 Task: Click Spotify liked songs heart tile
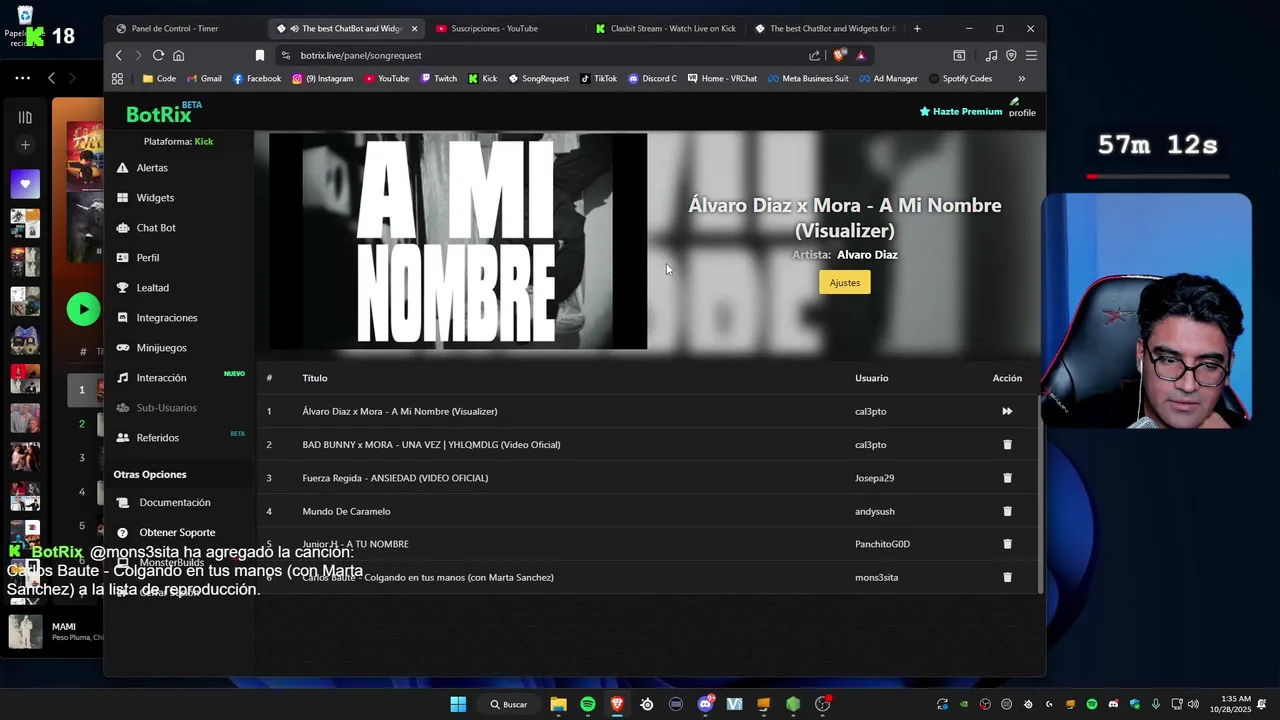pyautogui.click(x=25, y=184)
